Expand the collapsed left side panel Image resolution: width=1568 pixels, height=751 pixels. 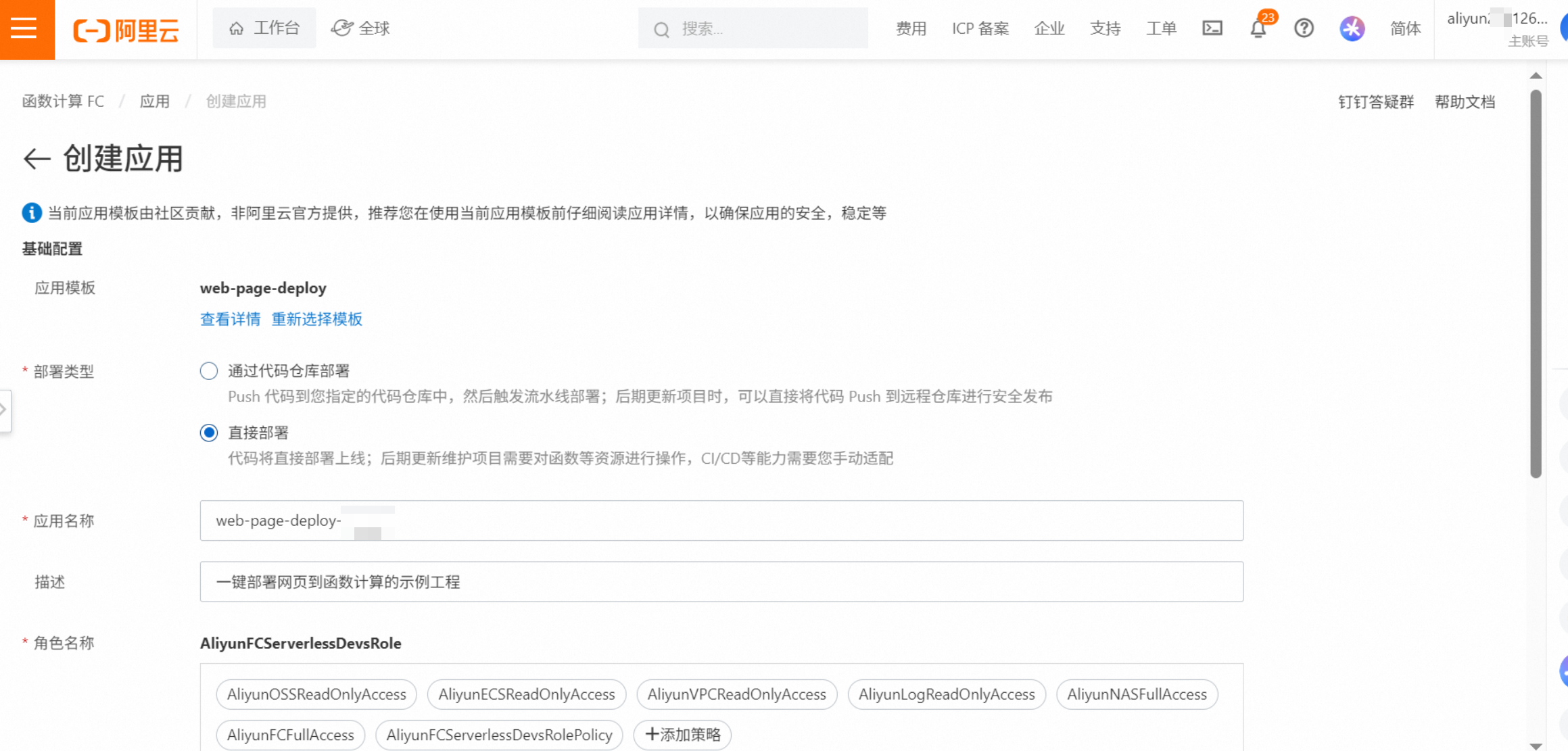click(4, 410)
